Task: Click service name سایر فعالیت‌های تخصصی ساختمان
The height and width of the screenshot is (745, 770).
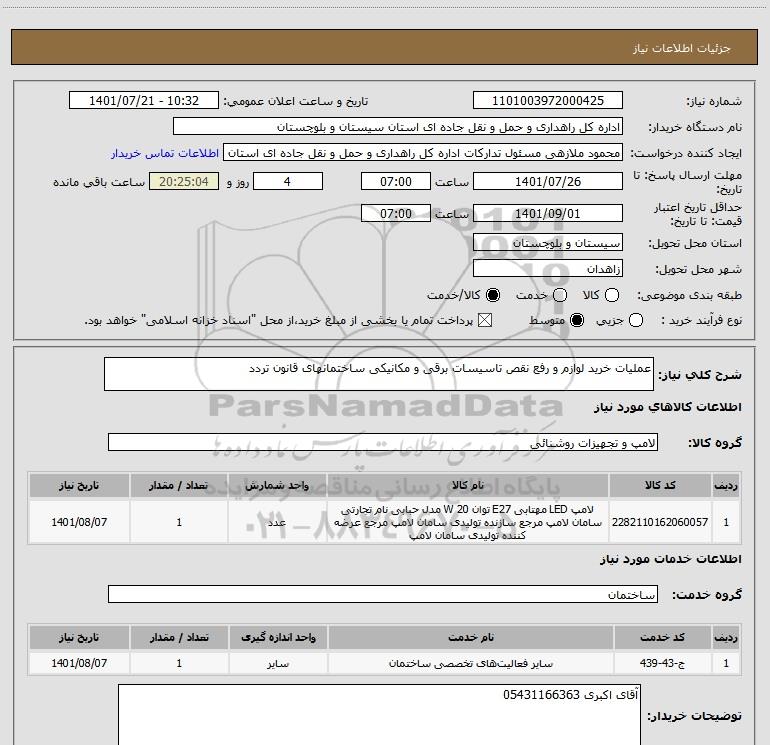Action: pyautogui.click(x=470, y=663)
